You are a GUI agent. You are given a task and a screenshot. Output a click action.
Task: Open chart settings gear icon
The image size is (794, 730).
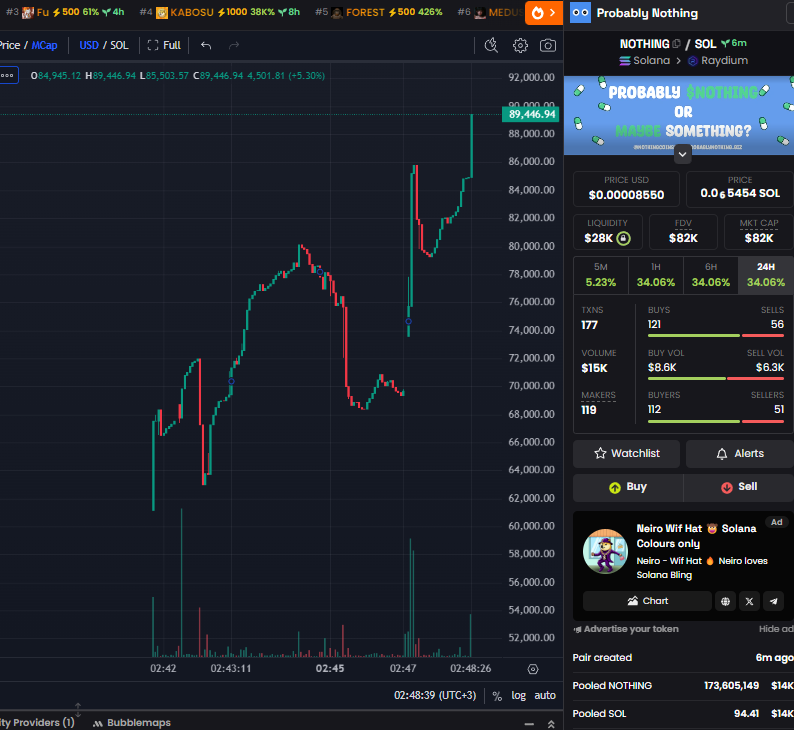[520, 46]
